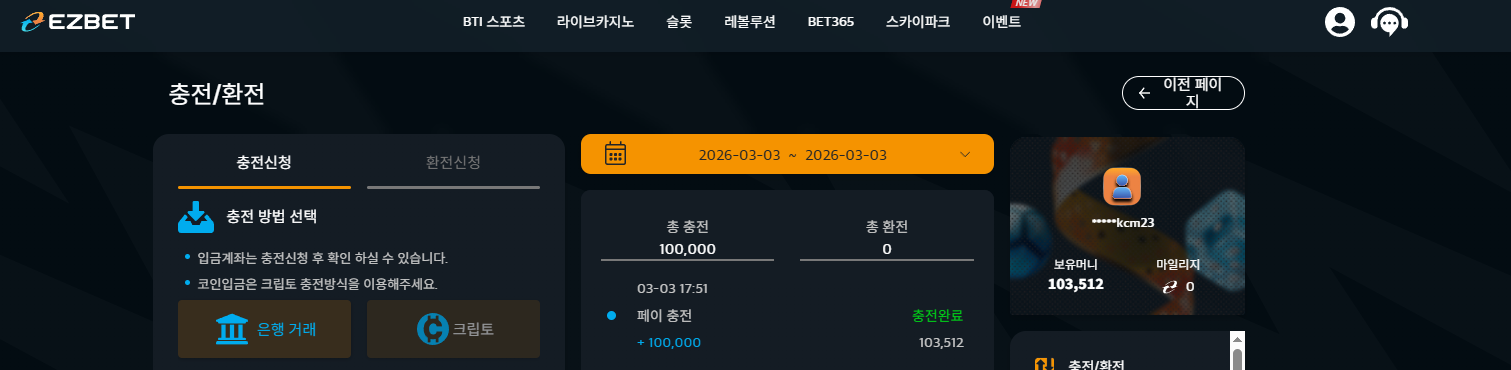Click the bank icon for 은행 거래
1511x370 pixels.
pos(232,328)
